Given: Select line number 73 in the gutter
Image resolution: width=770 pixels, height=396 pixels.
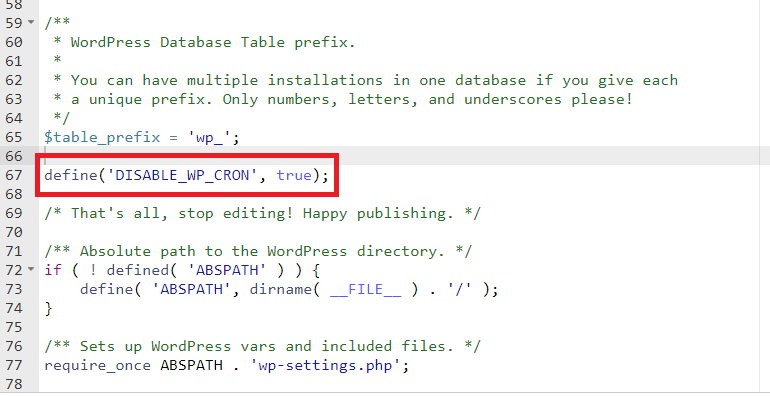Looking at the screenshot, I should click(x=14, y=289).
